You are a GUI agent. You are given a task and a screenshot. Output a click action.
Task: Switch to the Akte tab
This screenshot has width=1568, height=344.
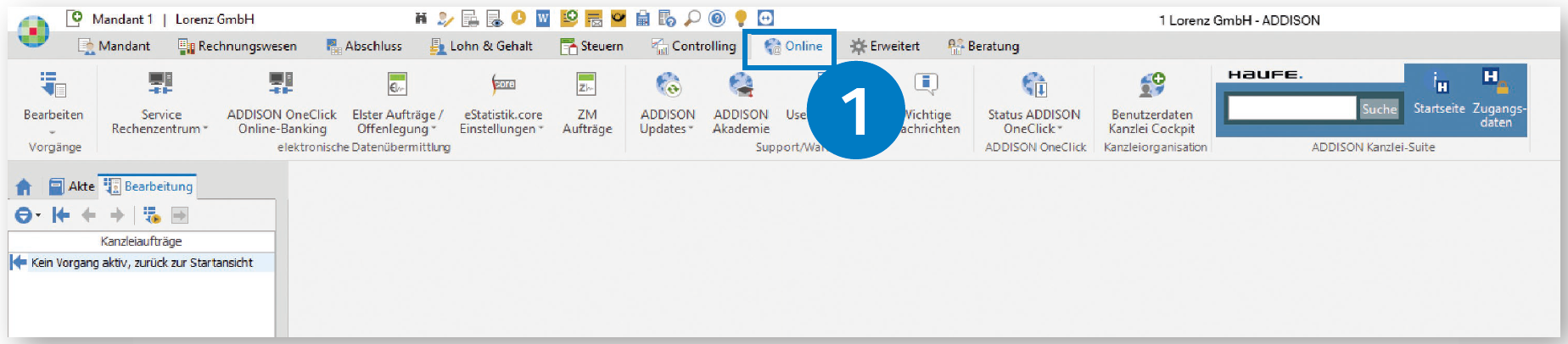(x=71, y=186)
